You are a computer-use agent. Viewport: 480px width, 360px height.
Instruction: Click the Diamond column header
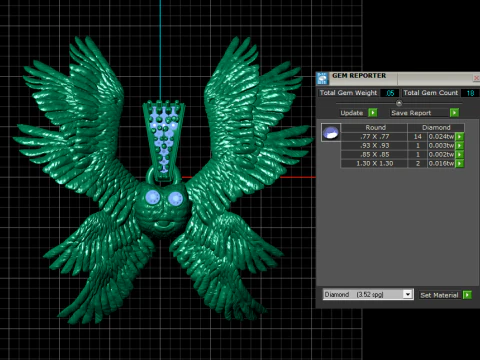point(436,128)
